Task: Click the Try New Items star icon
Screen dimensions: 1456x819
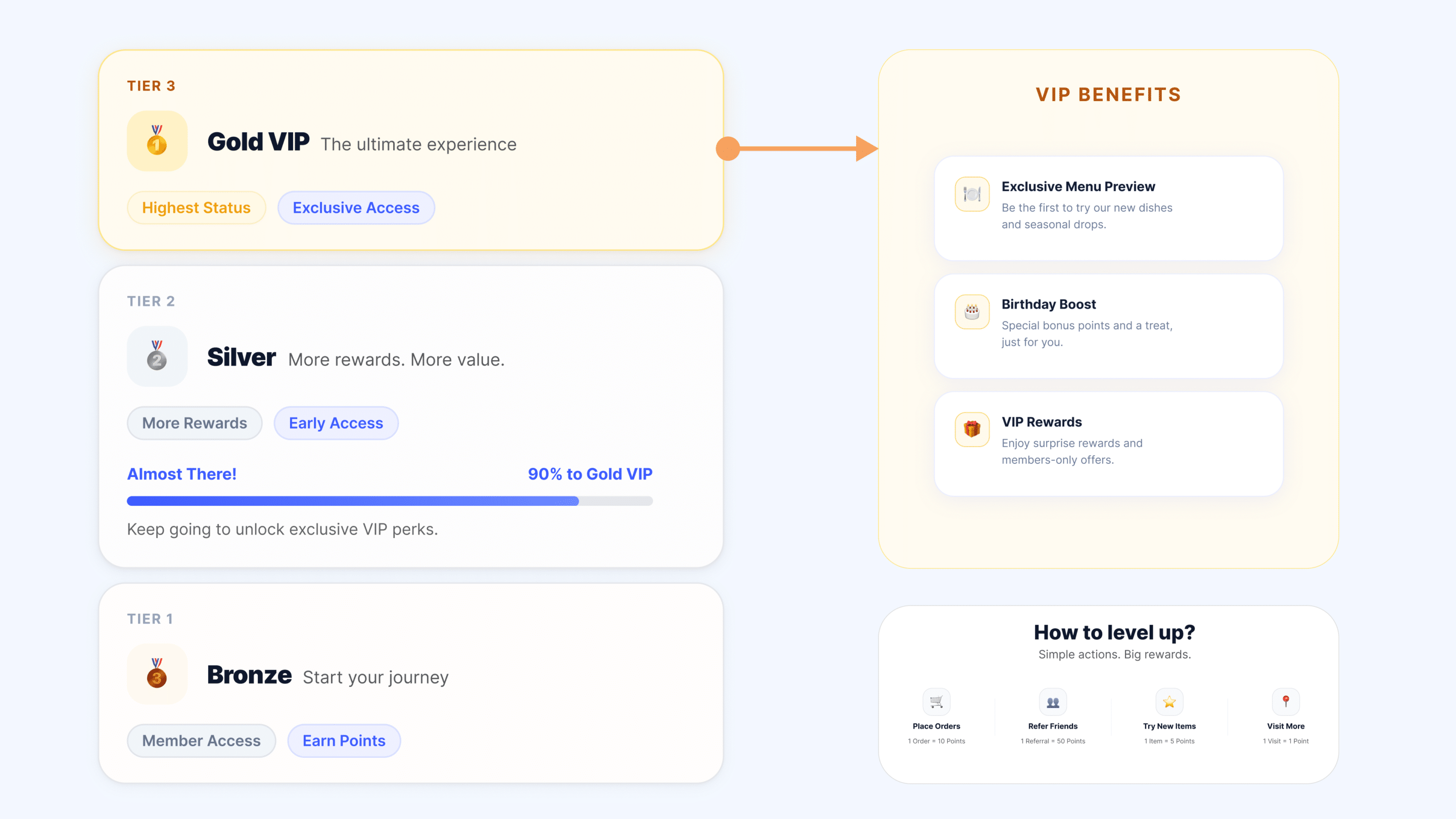Action: coord(1169,702)
